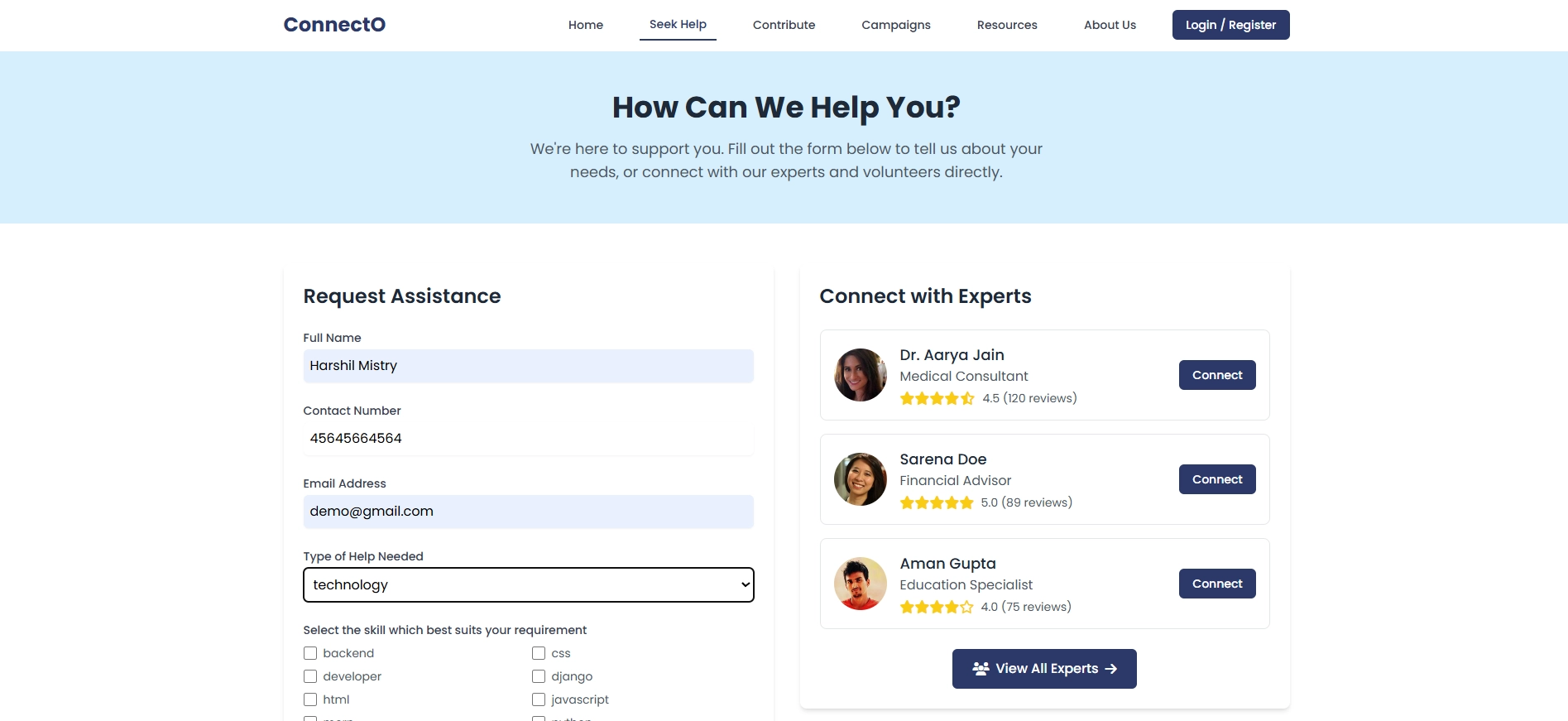Click the Full Name input field

click(528, 366)
